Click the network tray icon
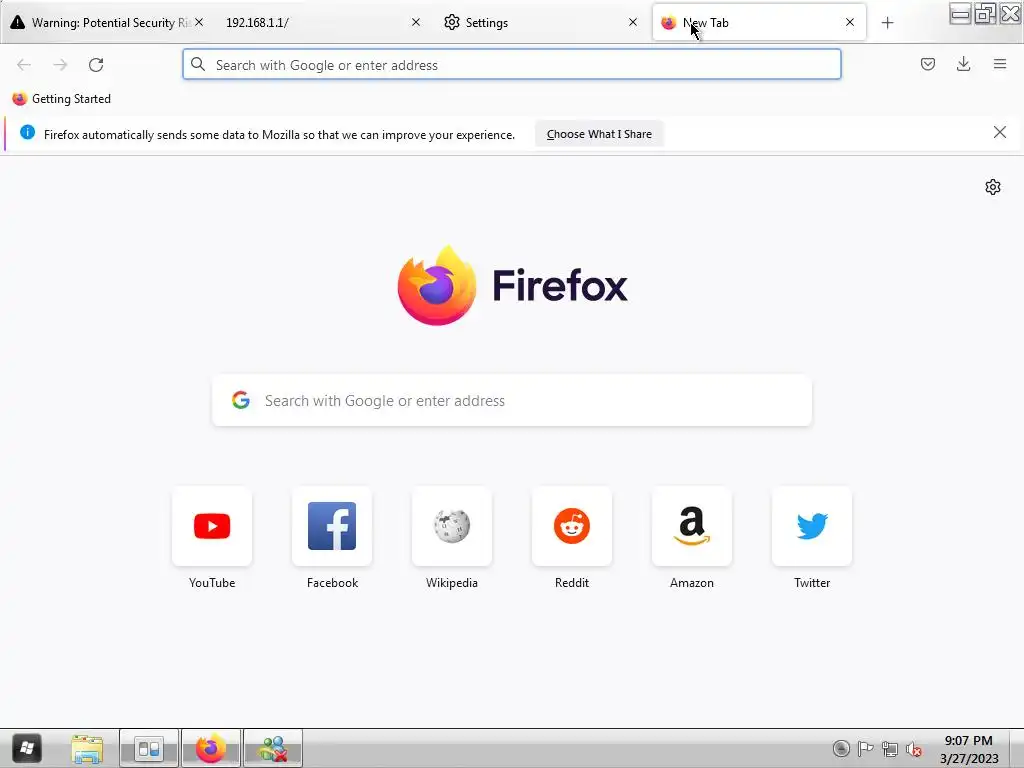The height and width of the screenshot is (768, 1024). [x=889, y=748]
